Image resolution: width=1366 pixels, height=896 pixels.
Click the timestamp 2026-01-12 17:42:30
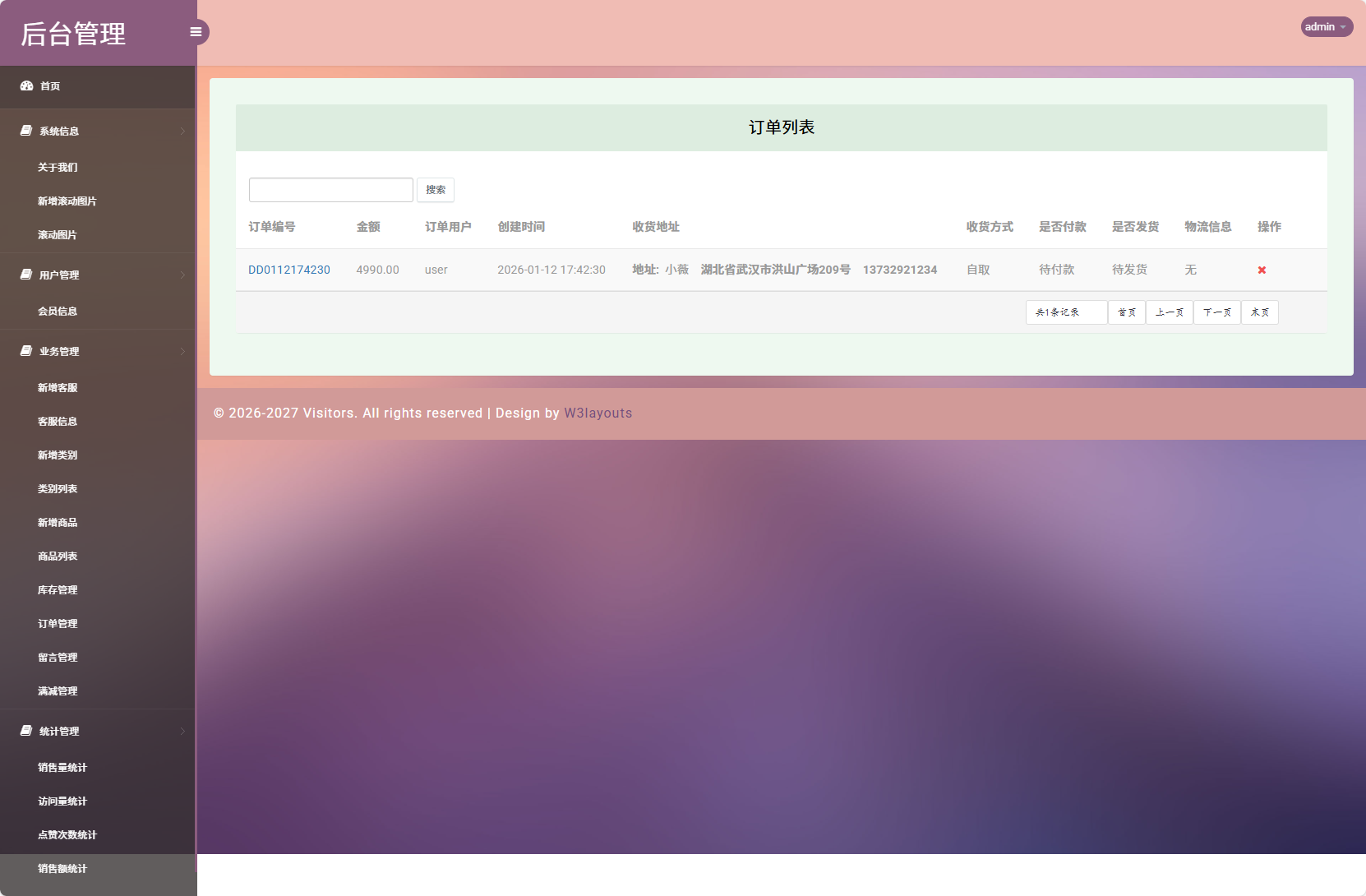551,270
